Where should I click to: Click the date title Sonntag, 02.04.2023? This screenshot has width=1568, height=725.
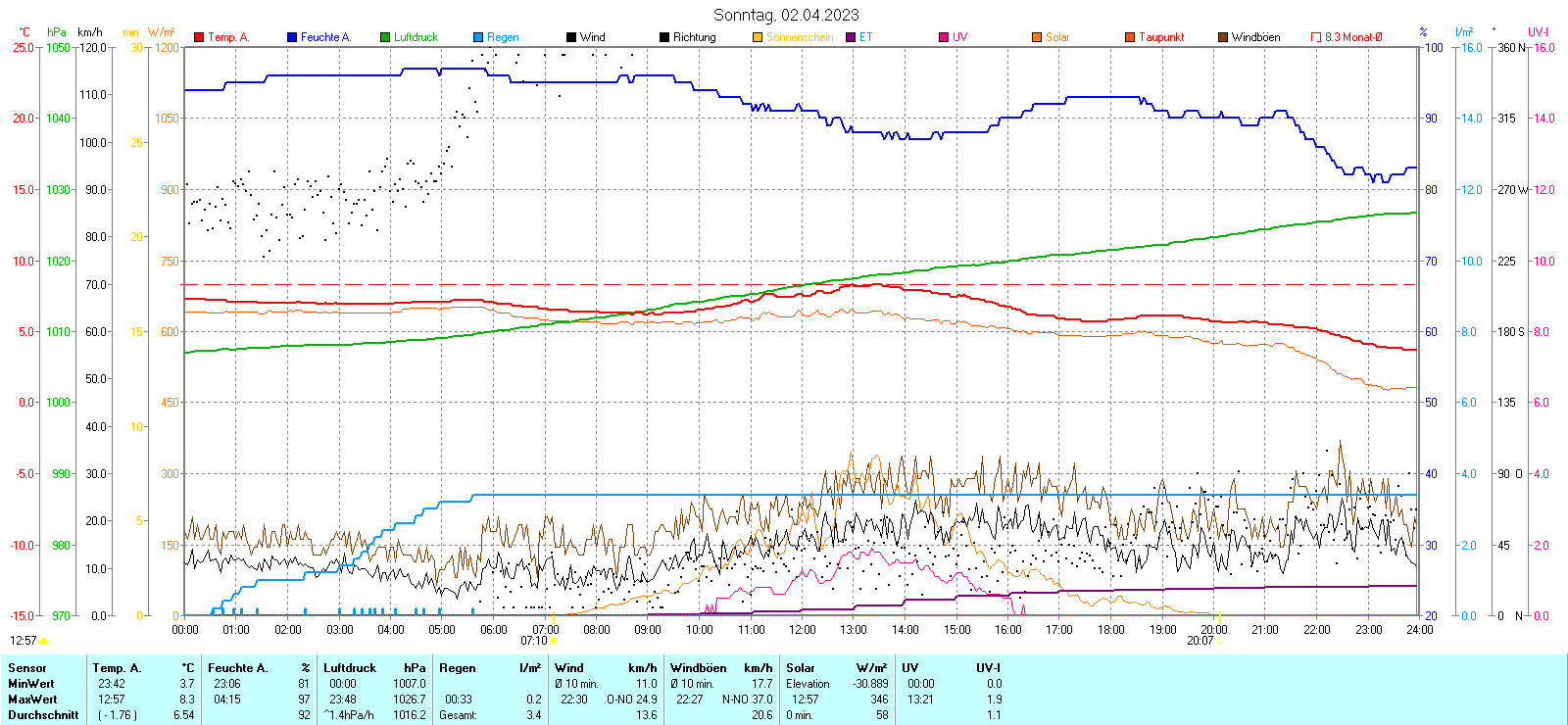click(786, 15)
